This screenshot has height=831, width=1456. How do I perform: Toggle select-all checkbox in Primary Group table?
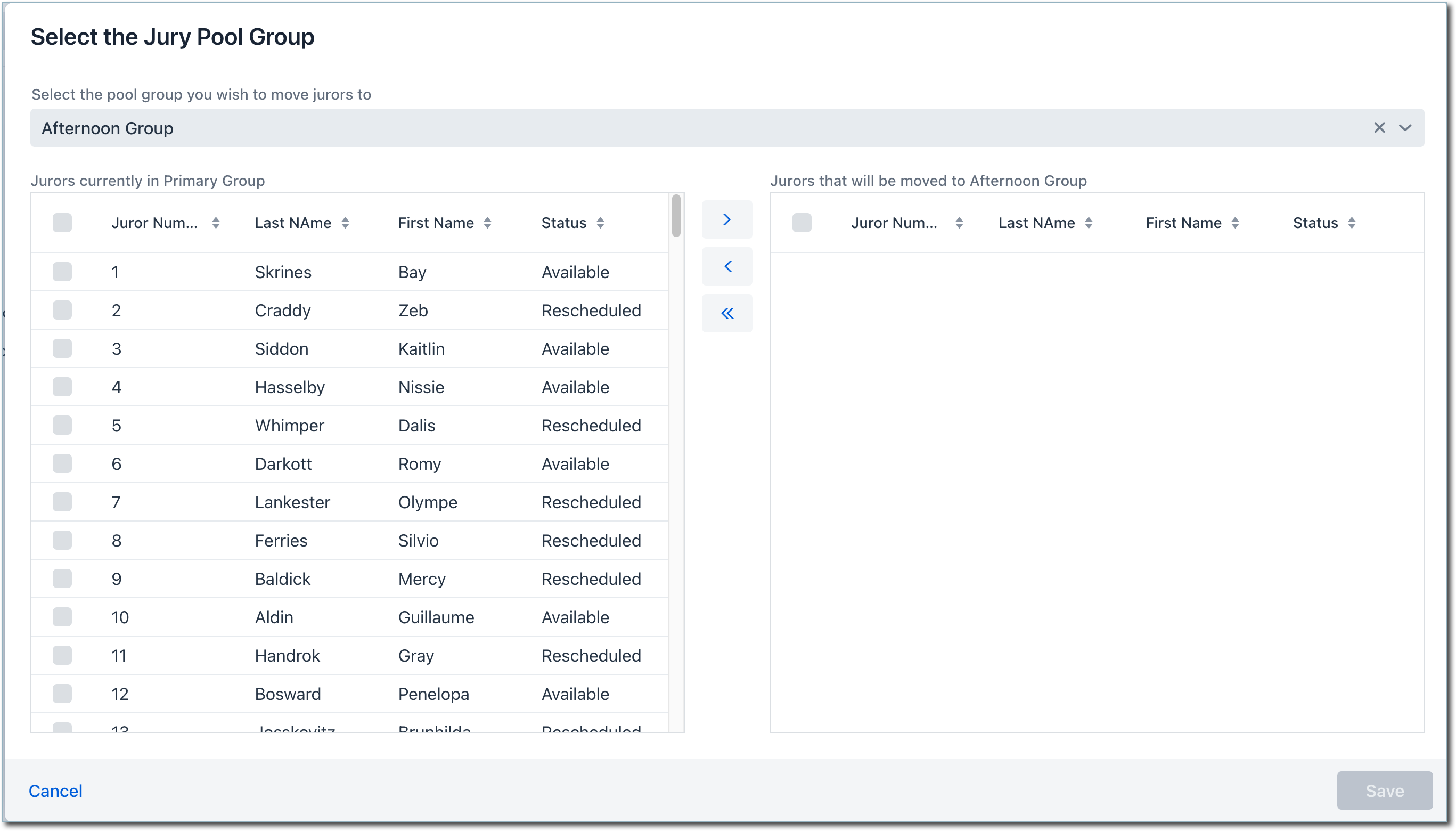[x=62, y=223]
